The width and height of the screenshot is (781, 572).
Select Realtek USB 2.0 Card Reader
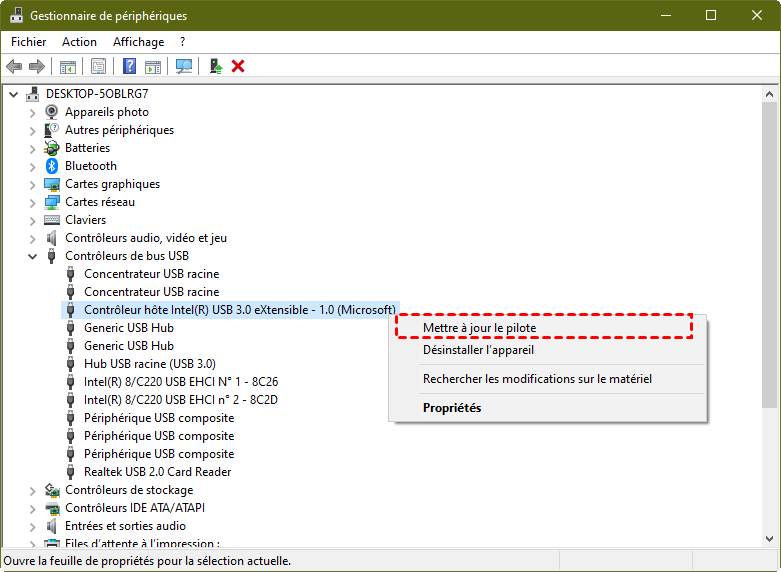pos(157,472)
